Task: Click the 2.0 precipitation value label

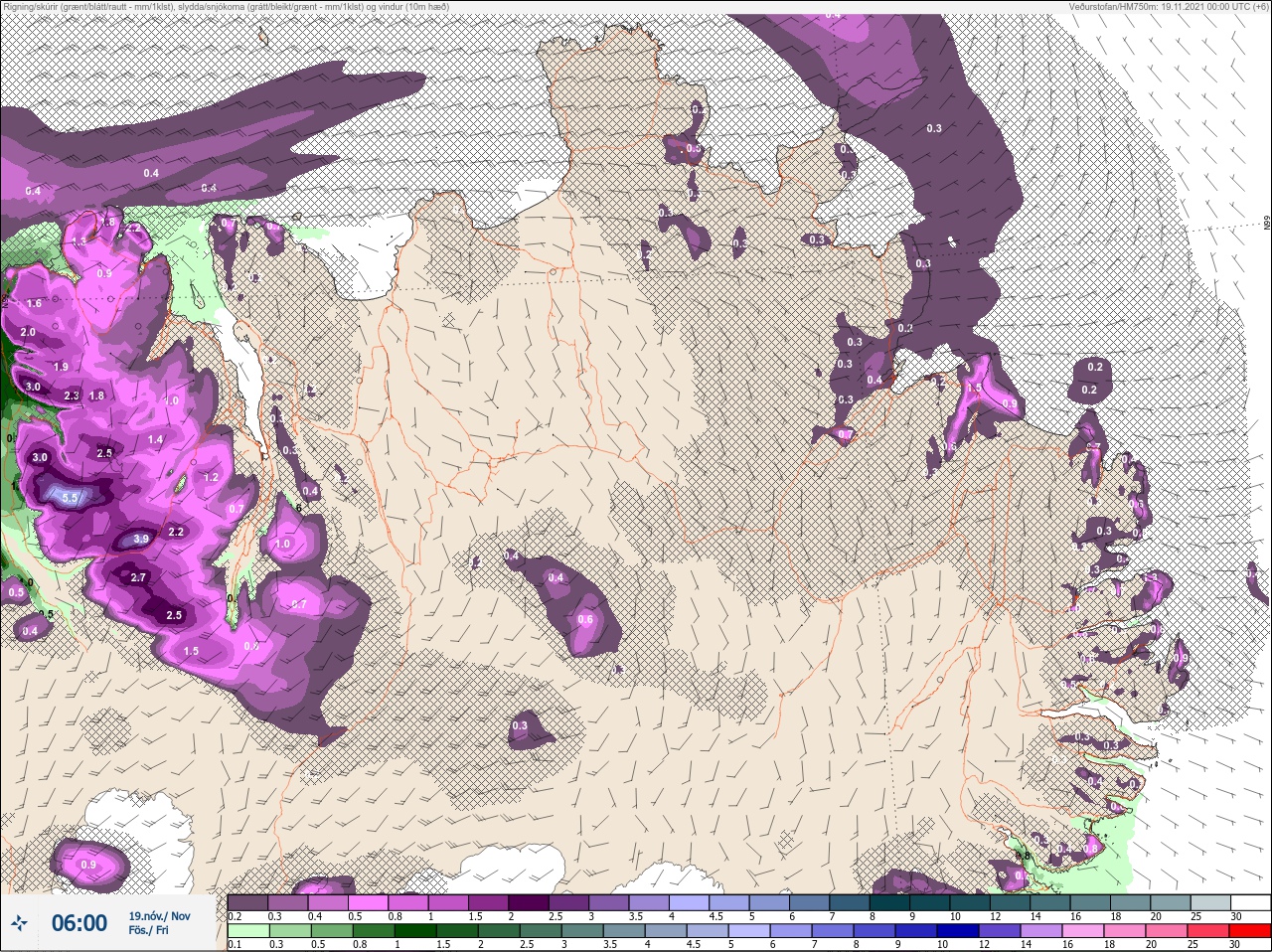Action: click(x=28, y=332)
